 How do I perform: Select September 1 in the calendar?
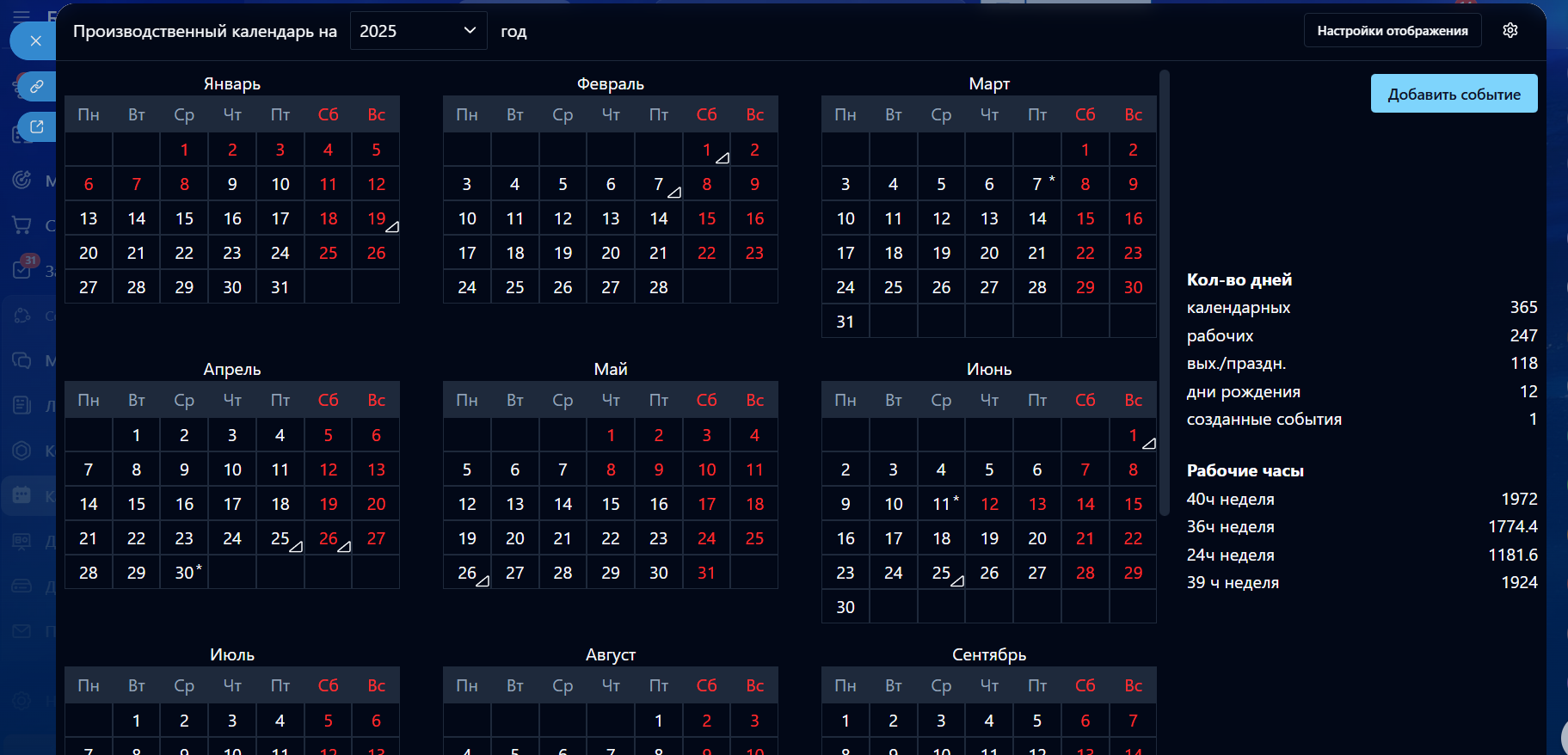click(845, 721)
